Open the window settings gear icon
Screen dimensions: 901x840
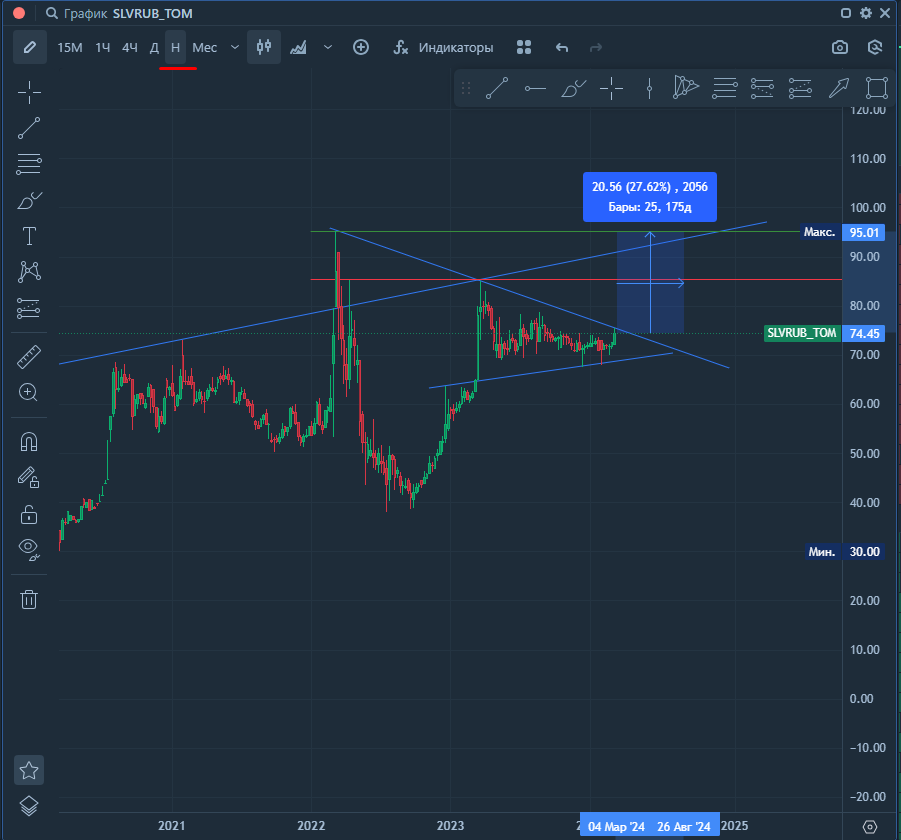tap(865, 13)
